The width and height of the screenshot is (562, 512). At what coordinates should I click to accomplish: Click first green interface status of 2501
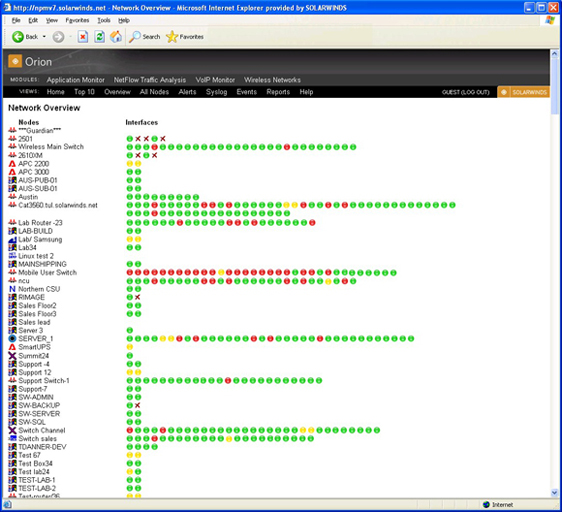tap(130, 139)
